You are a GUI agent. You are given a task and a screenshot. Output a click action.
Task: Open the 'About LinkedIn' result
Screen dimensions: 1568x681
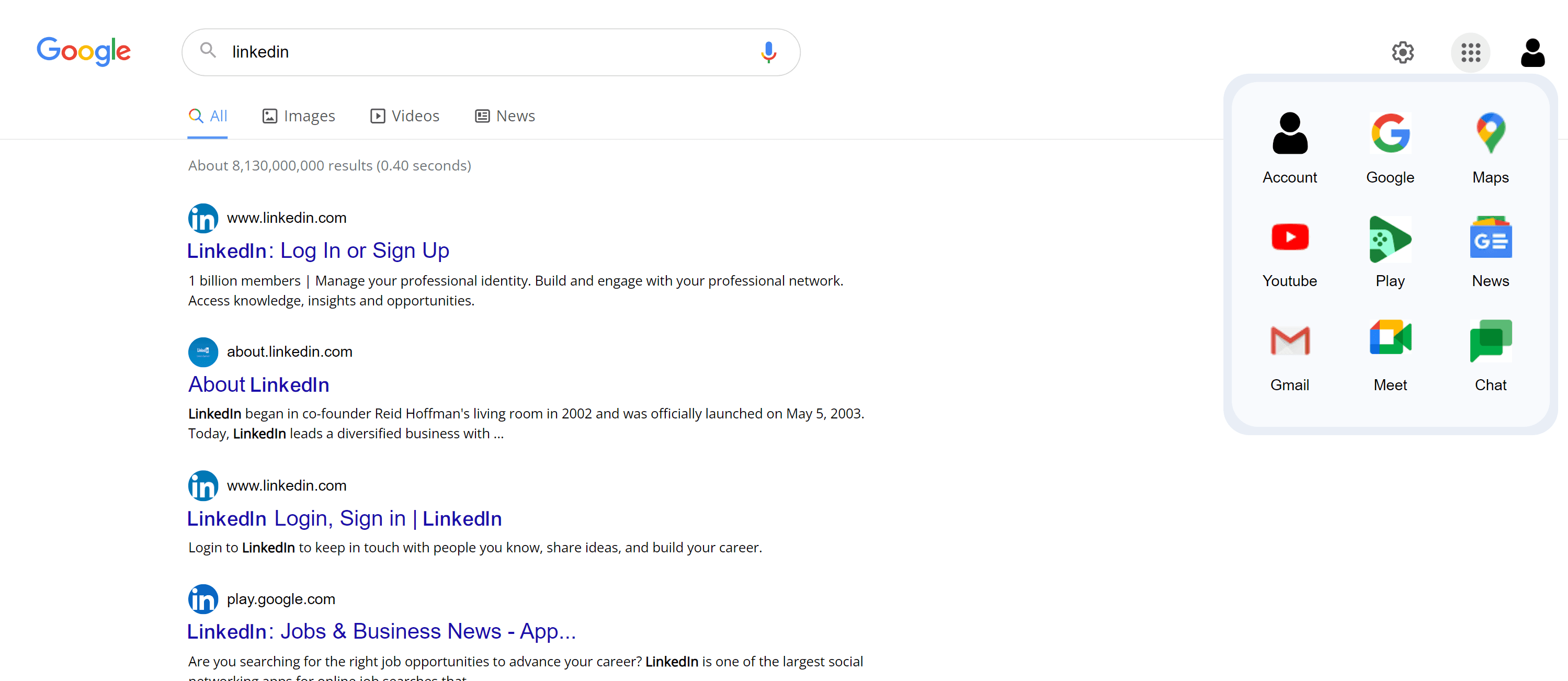(x=259, y=384)
